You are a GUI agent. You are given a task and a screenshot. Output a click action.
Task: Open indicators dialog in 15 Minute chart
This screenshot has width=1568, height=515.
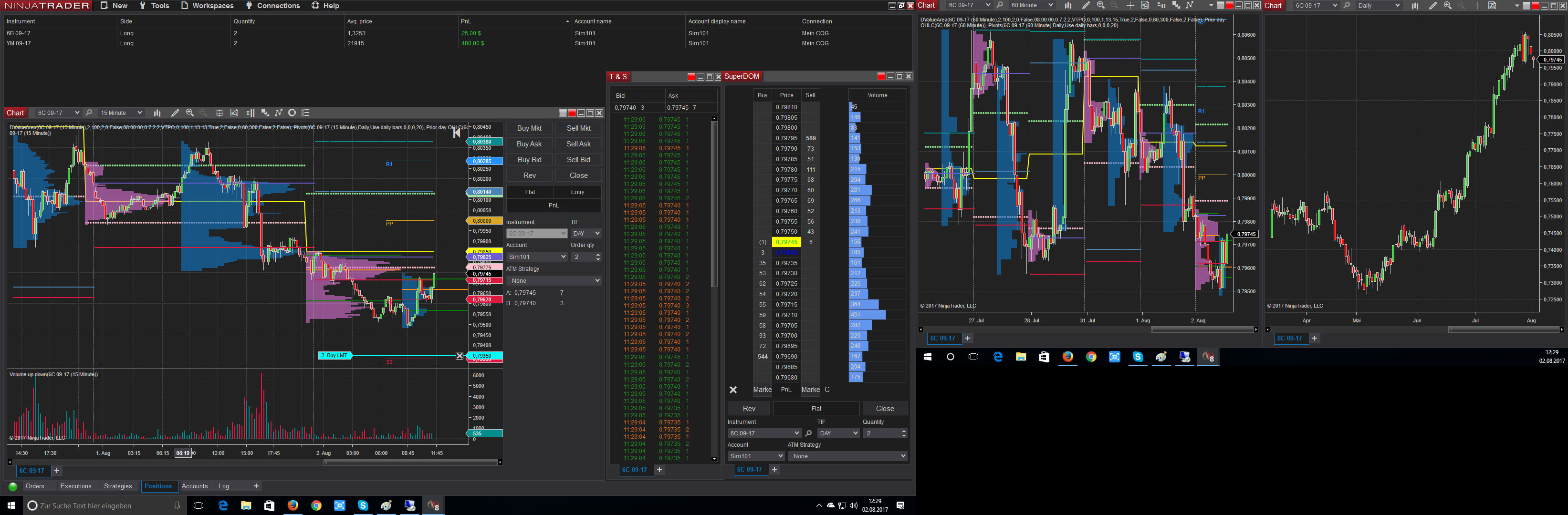point(279,113)
